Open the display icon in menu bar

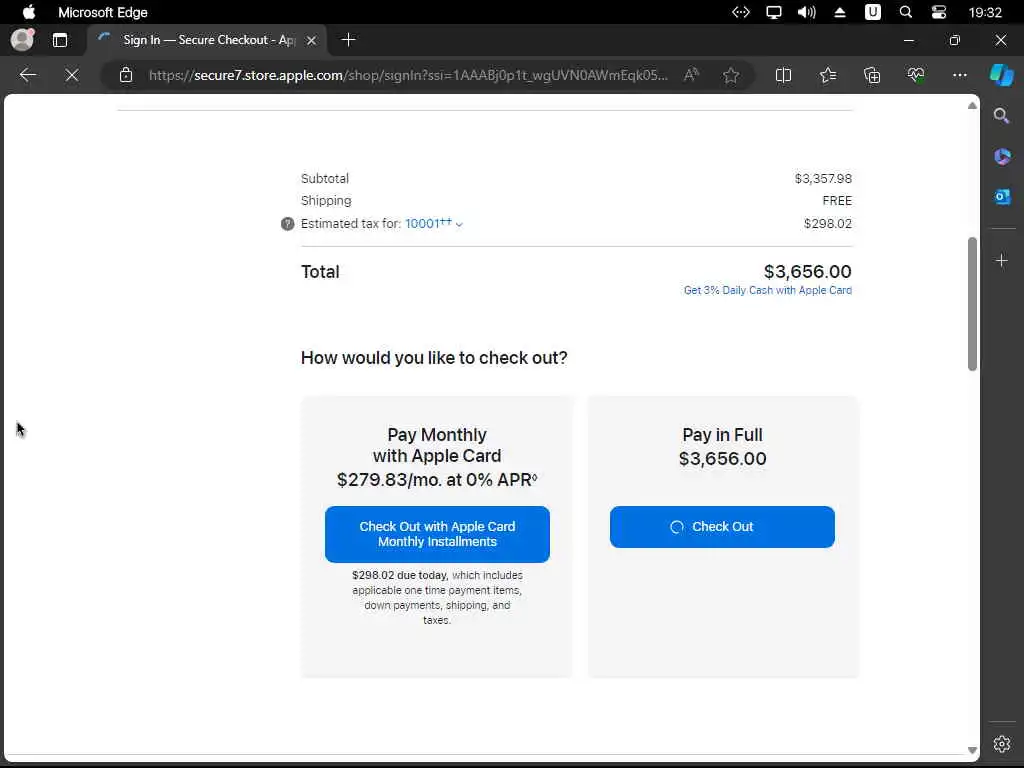pyautogui.click(x=774, y=12)
